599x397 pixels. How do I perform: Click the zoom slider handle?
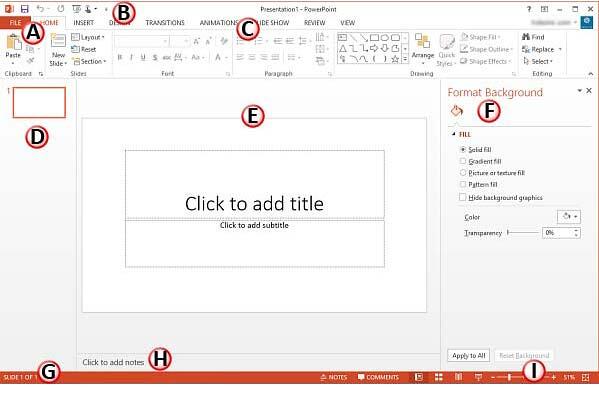(x=509, y=378)
